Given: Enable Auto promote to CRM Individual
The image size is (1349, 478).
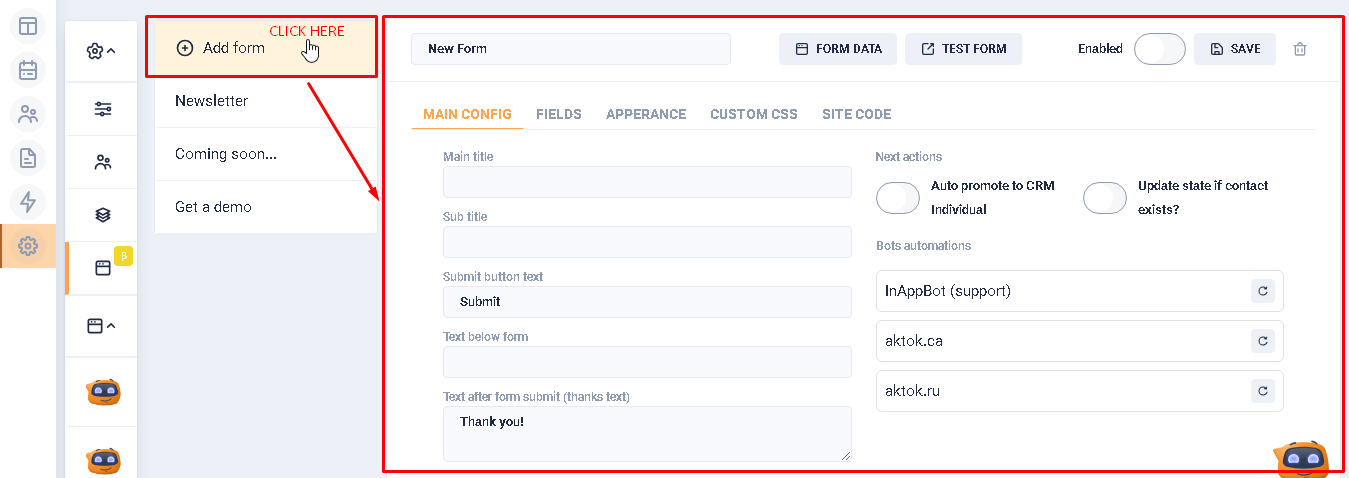Looking at the screenshot, I should click(897, 198).
